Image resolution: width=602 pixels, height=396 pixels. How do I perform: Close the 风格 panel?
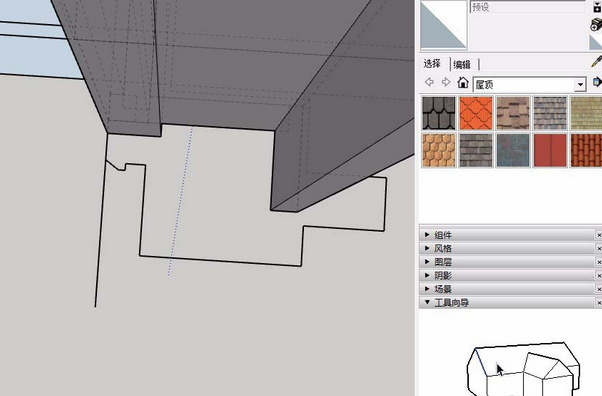[x=599, y=249]
